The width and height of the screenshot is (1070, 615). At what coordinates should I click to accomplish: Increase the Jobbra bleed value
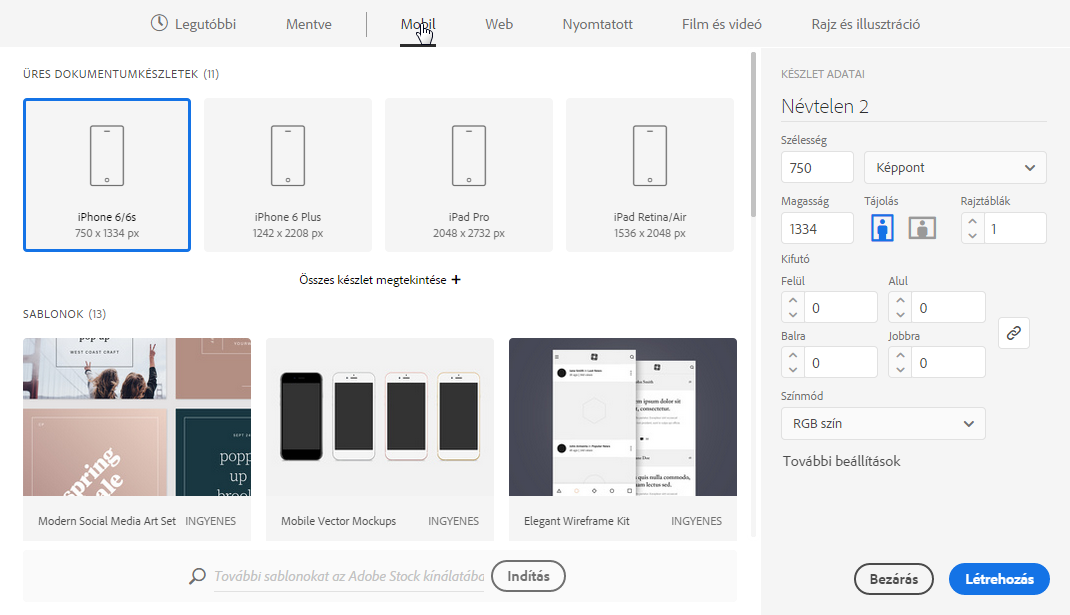point(900,356)
